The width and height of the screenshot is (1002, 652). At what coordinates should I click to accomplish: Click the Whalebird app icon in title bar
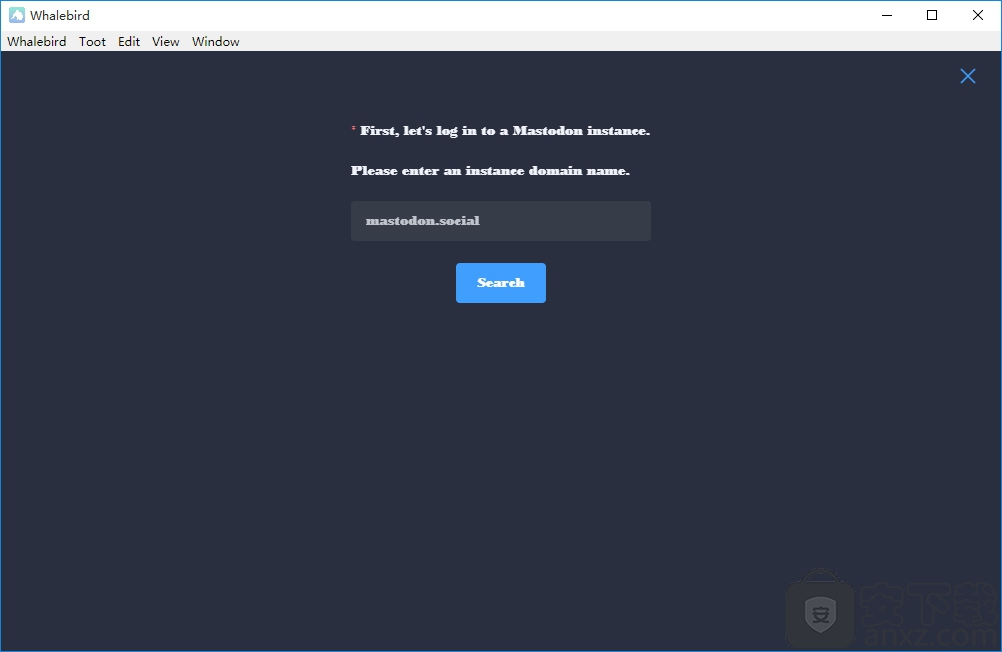point(17,15)
